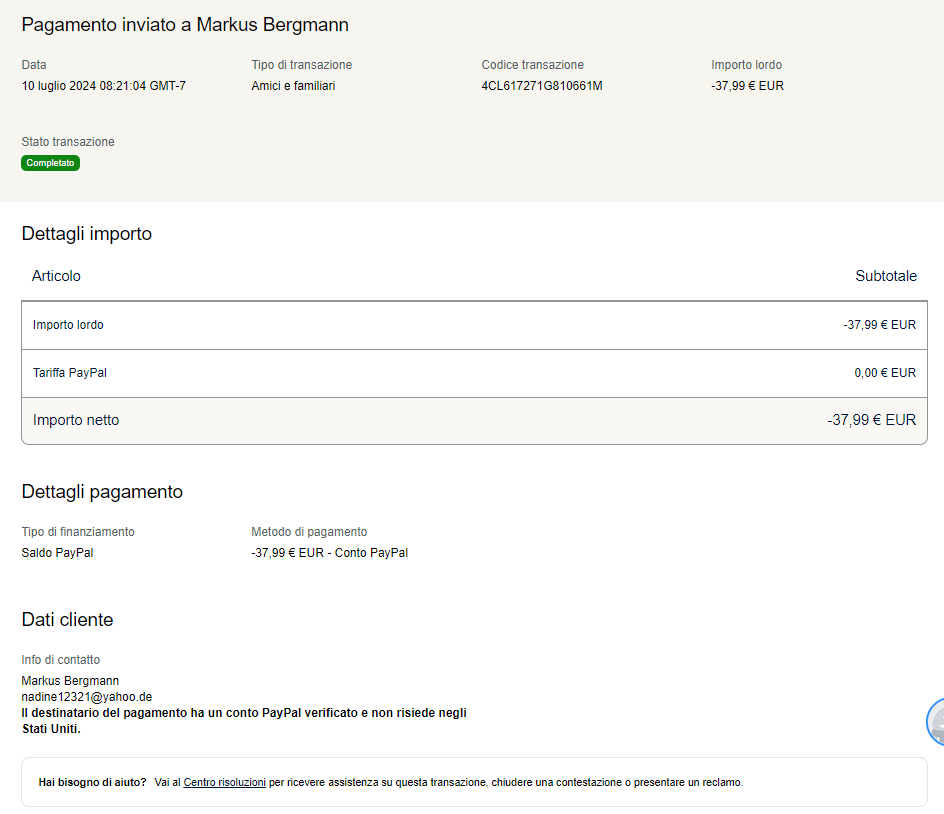The width and height of the screenshot is (944, 814).
Task: Click the Amici e familiari transaction type
Action: pyautogui.click(x=293, y=86)
